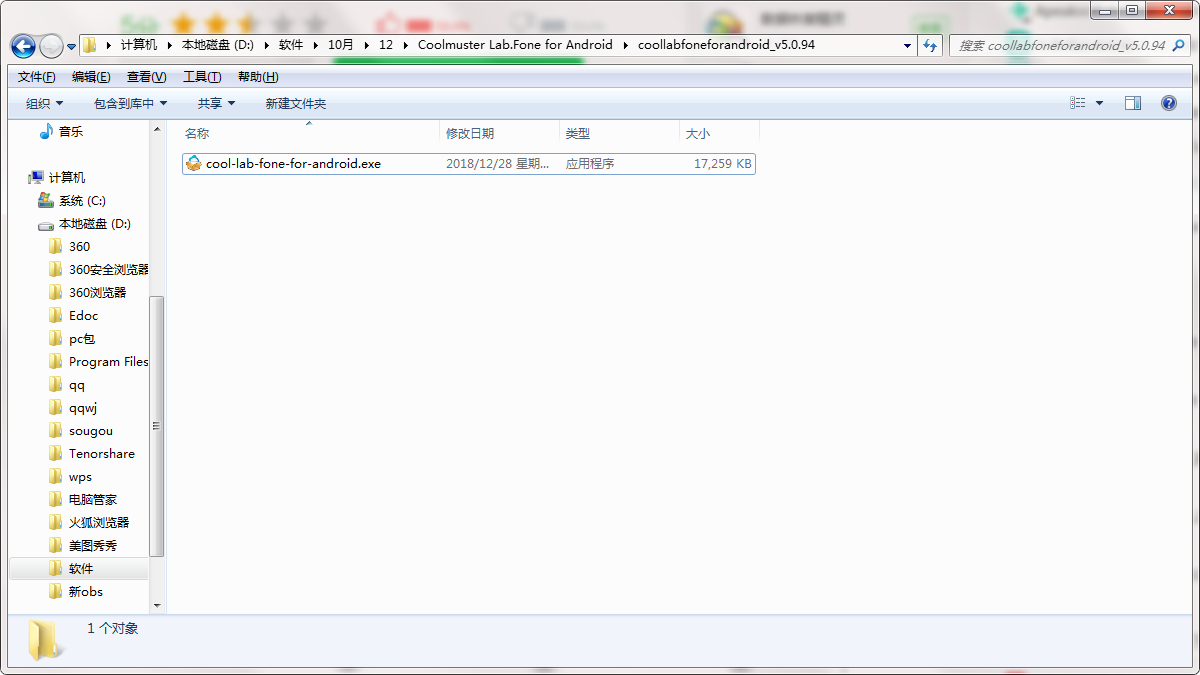Open the view options dropdown arrow

(1099, 103)
